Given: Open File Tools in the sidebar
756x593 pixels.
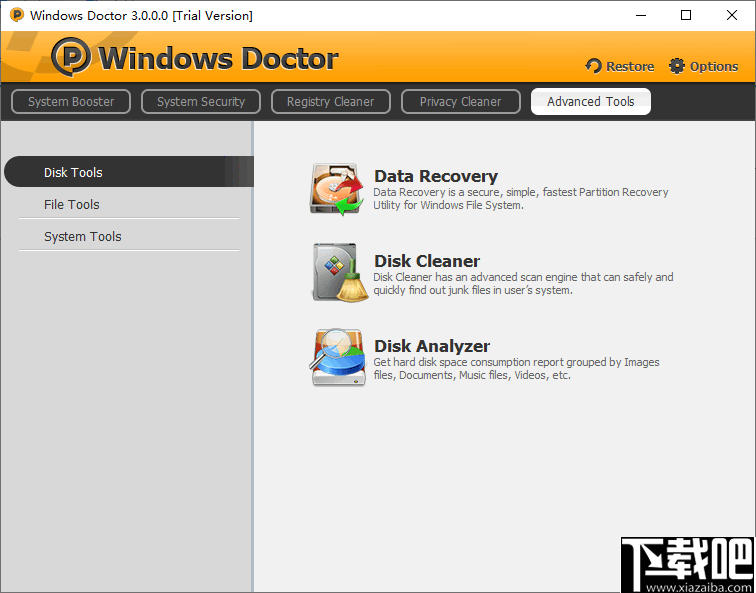Looking at the screenshot, I should click(129, 204).
